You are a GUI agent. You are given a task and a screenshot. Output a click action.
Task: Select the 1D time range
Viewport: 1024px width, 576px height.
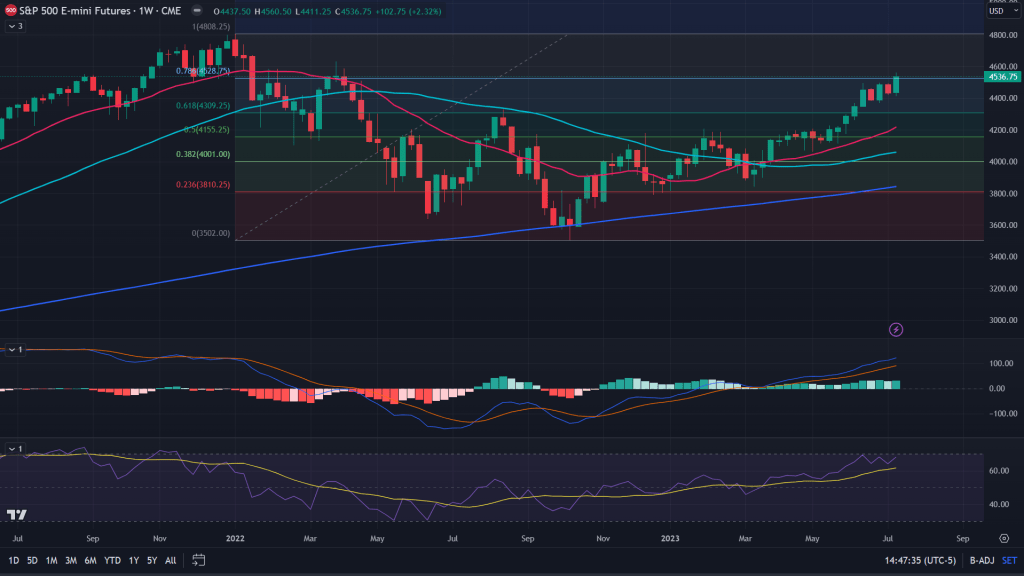[14, 560]
